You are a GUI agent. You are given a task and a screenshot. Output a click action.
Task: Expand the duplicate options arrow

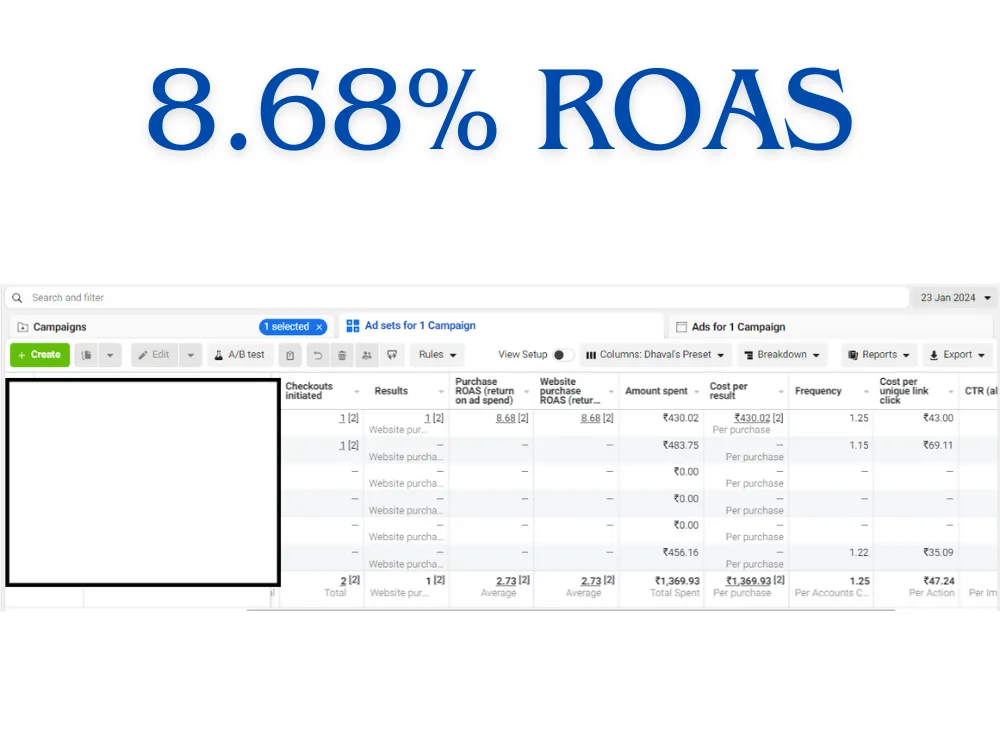coord(110,355)
